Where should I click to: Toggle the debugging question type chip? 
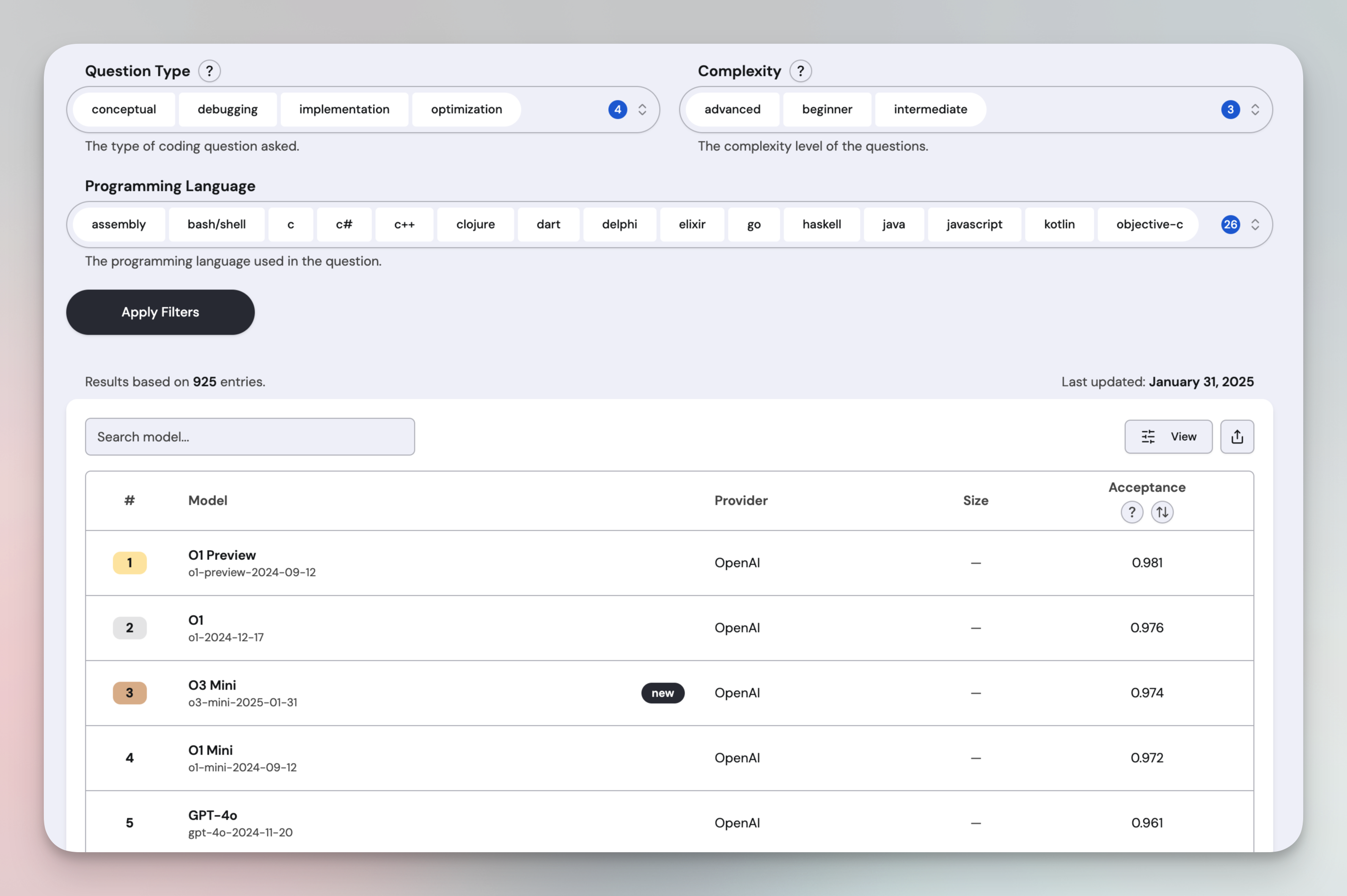(x=227, y=109)
